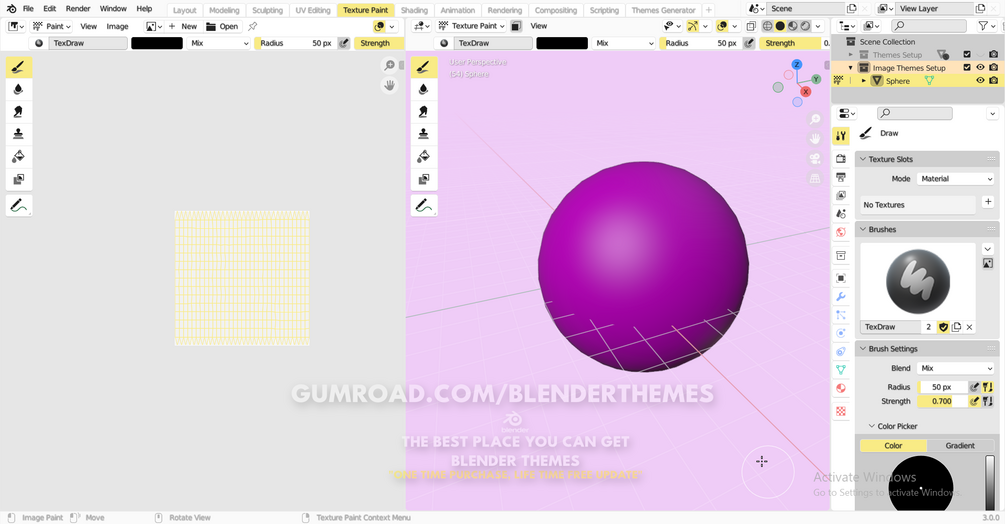Open the Scene properties tab
The height and width of the screenshot is (524, 1005).
(x=841, y=214)
